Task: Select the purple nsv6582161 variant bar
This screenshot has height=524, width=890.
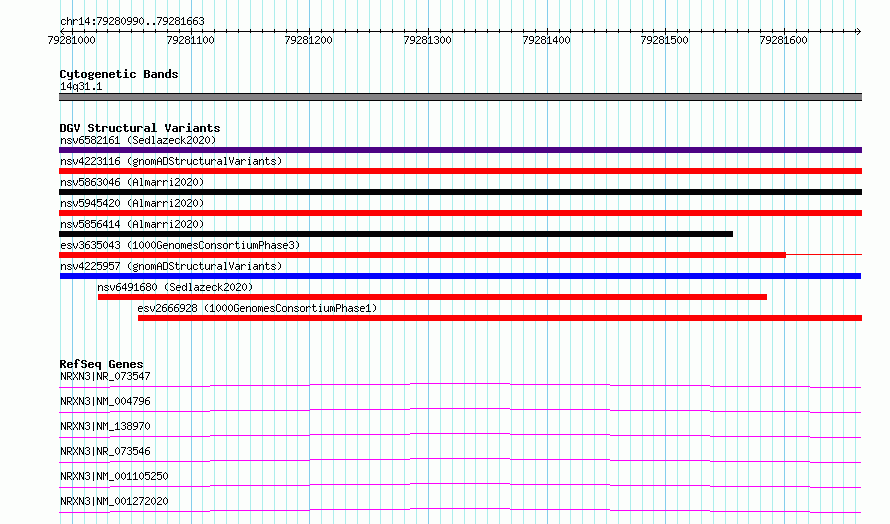Action: (x=460, y=150)
